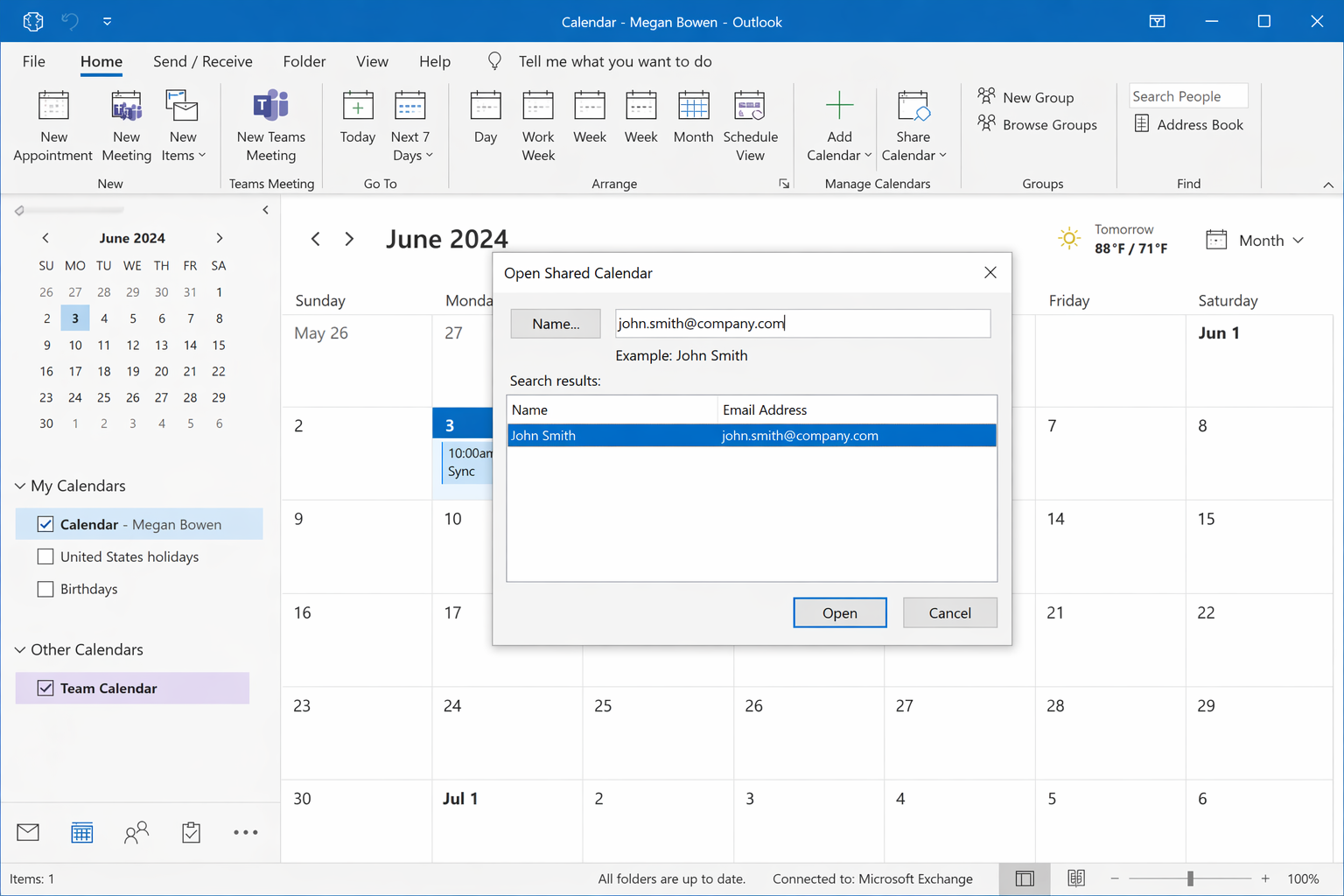Screen dimensions: 1344x896
Task: Click the New Appointment icon
Action: 53,107
